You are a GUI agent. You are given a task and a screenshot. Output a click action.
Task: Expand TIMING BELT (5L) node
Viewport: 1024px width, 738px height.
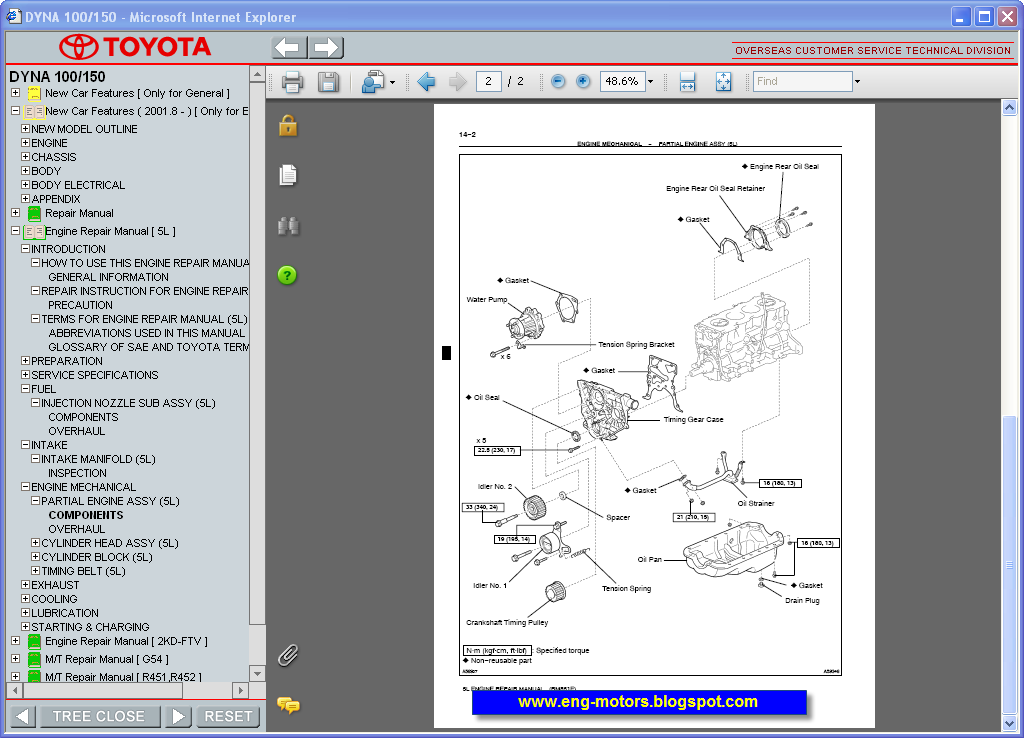[36, 571]
